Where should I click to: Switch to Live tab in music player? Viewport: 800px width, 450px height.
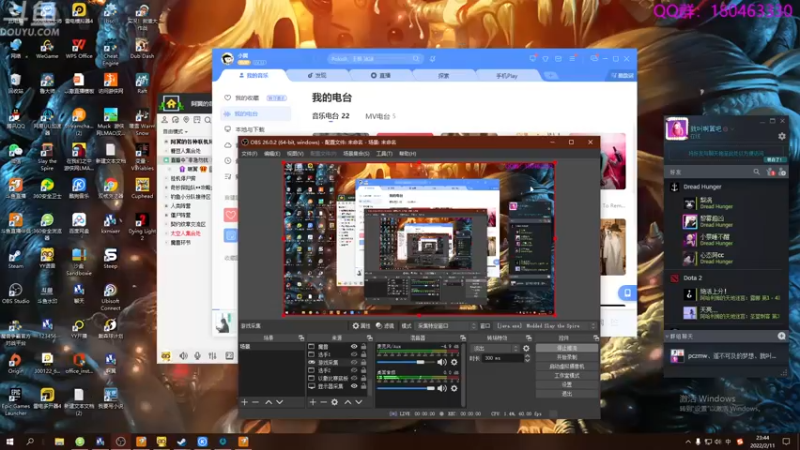[x=381, y=76]
